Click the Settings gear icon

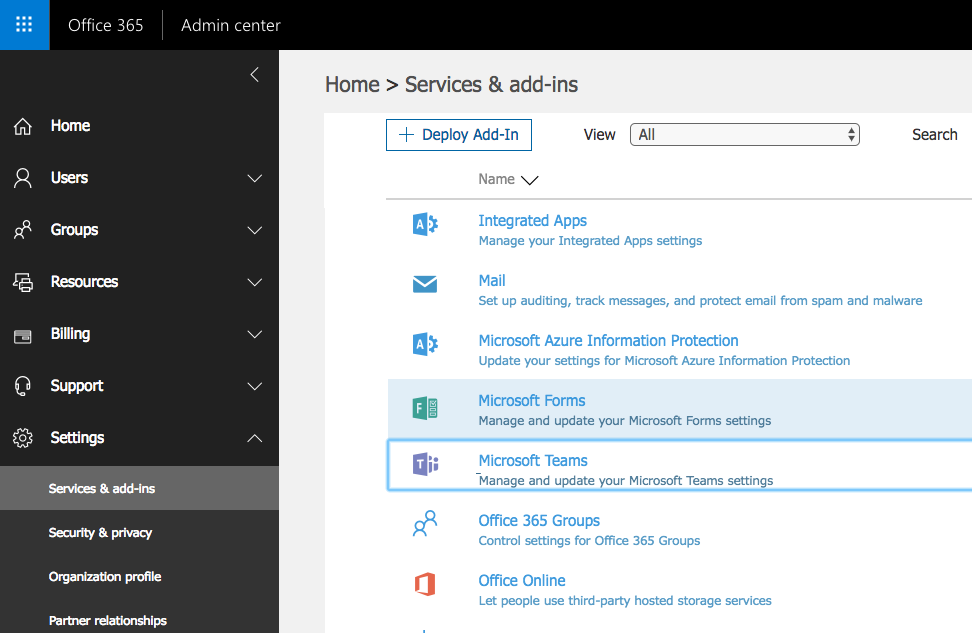pyautogui.click(x=23, y=438)
